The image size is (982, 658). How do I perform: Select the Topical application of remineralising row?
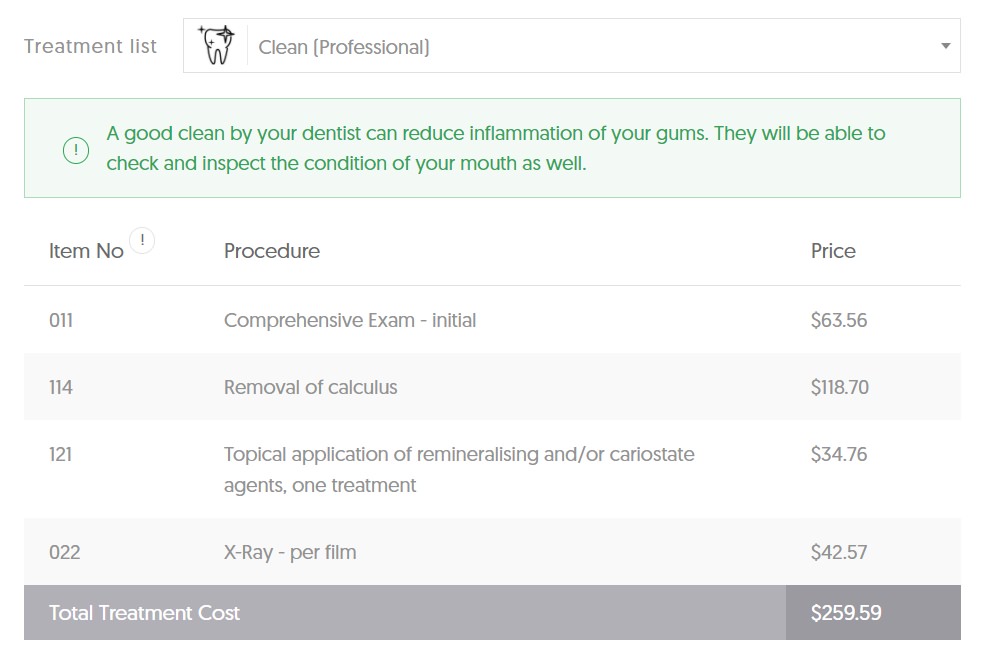(492, 470)
